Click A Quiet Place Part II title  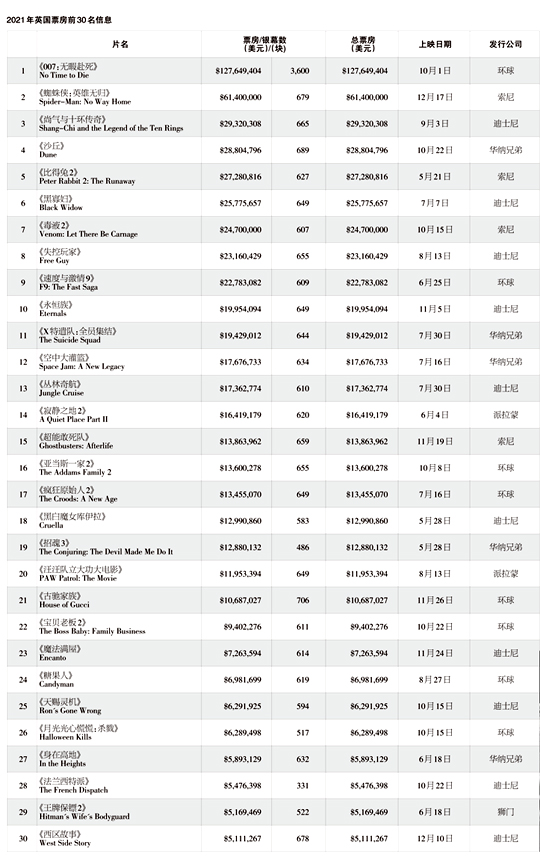(73, 419)
